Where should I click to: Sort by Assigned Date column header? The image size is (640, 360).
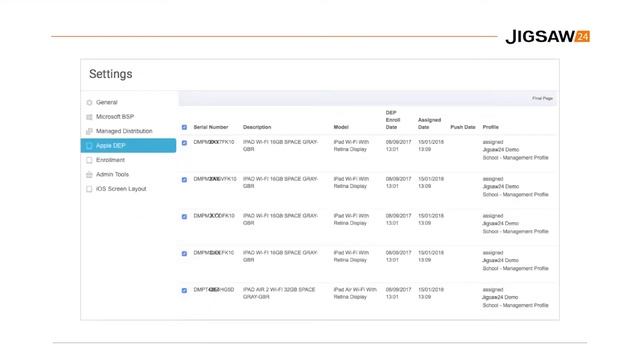(x=429, y=124)
